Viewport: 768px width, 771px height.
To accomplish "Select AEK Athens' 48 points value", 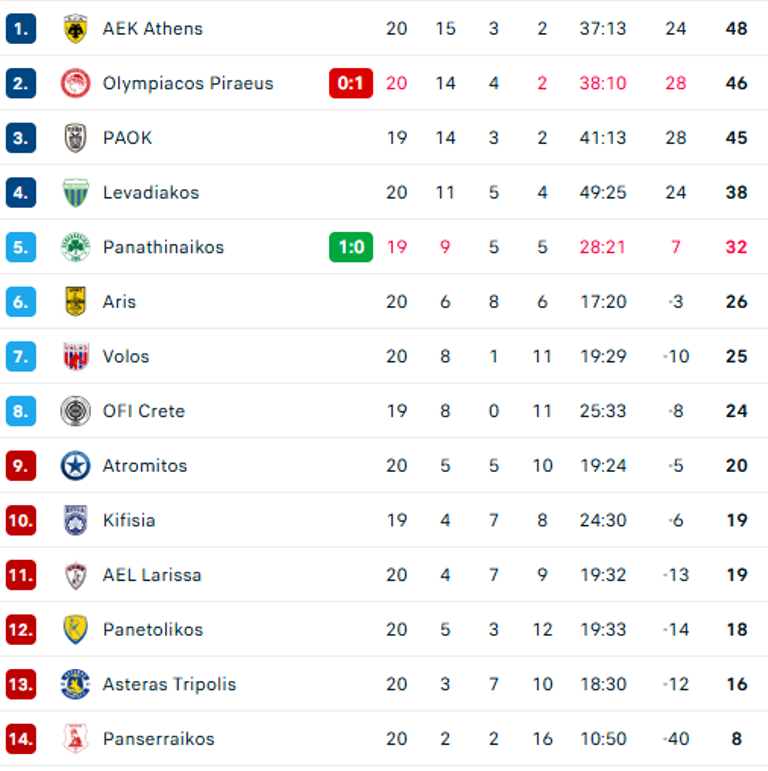I will 736,28.
